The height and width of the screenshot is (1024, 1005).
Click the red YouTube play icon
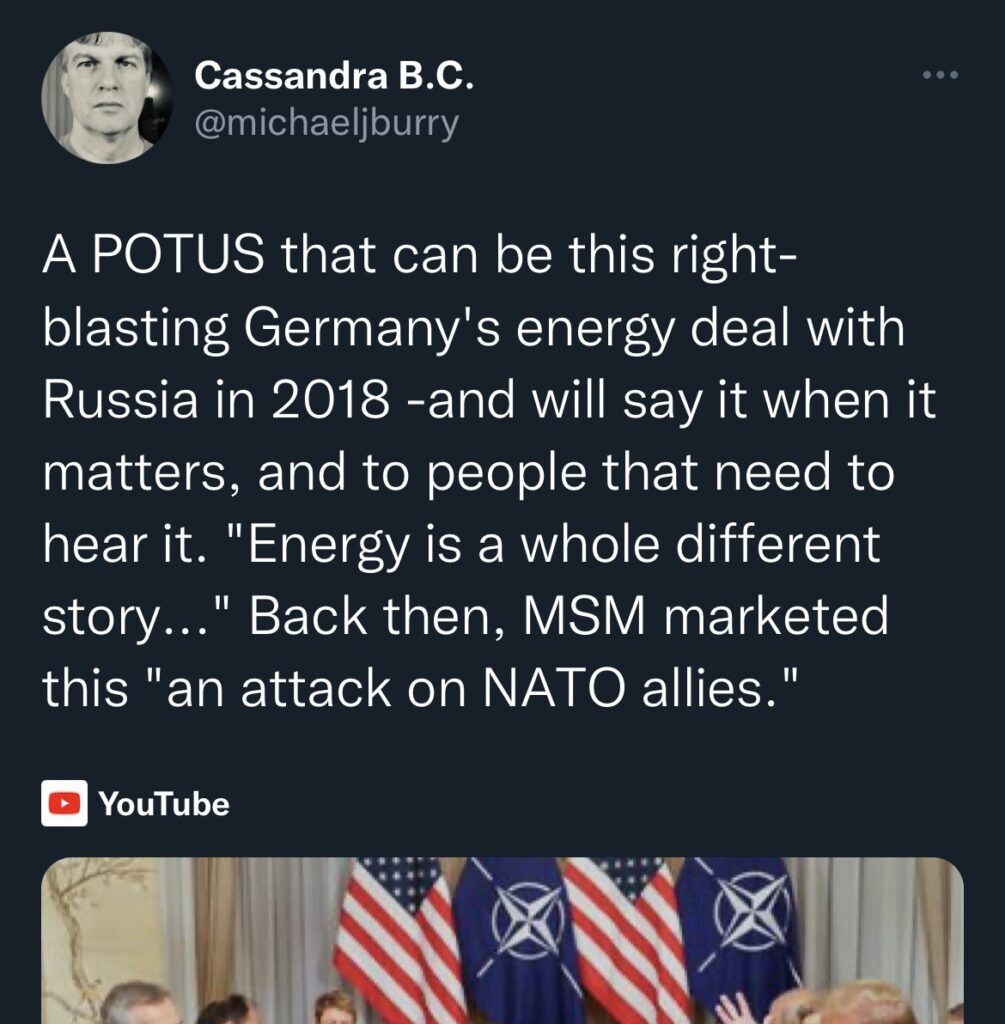[x=65, y=803]
